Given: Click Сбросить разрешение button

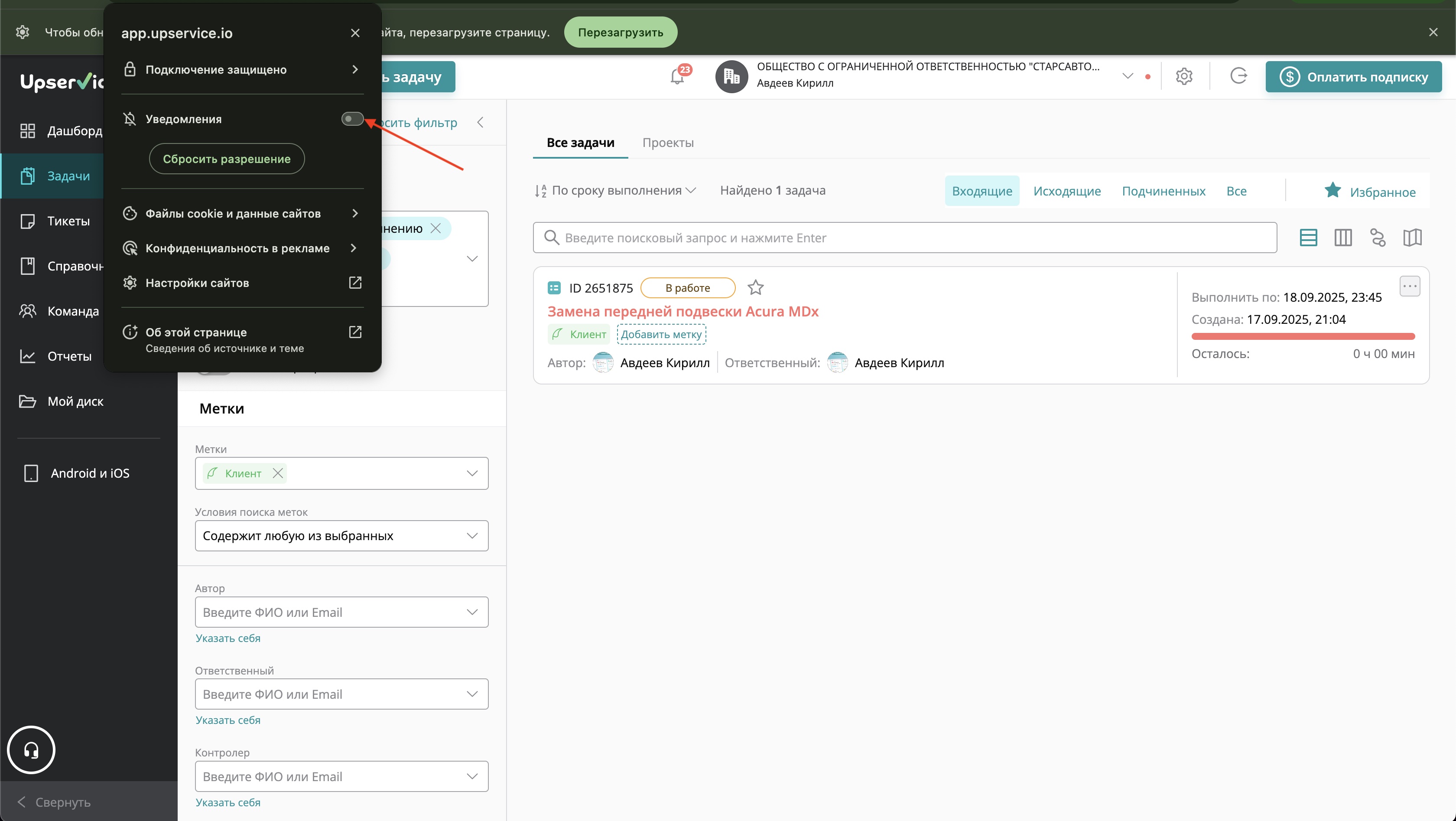Looking at the screenshot, I should (x=227, y=159).
